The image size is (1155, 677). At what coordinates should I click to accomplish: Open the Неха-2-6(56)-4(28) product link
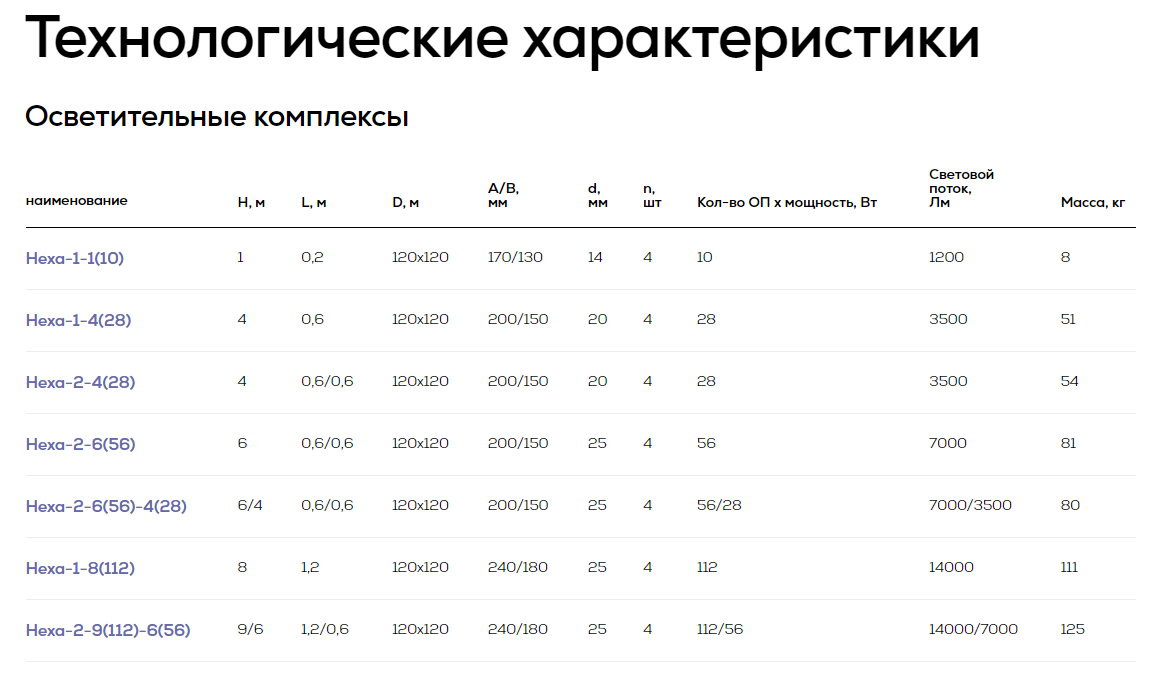click(x=106, y=505)
